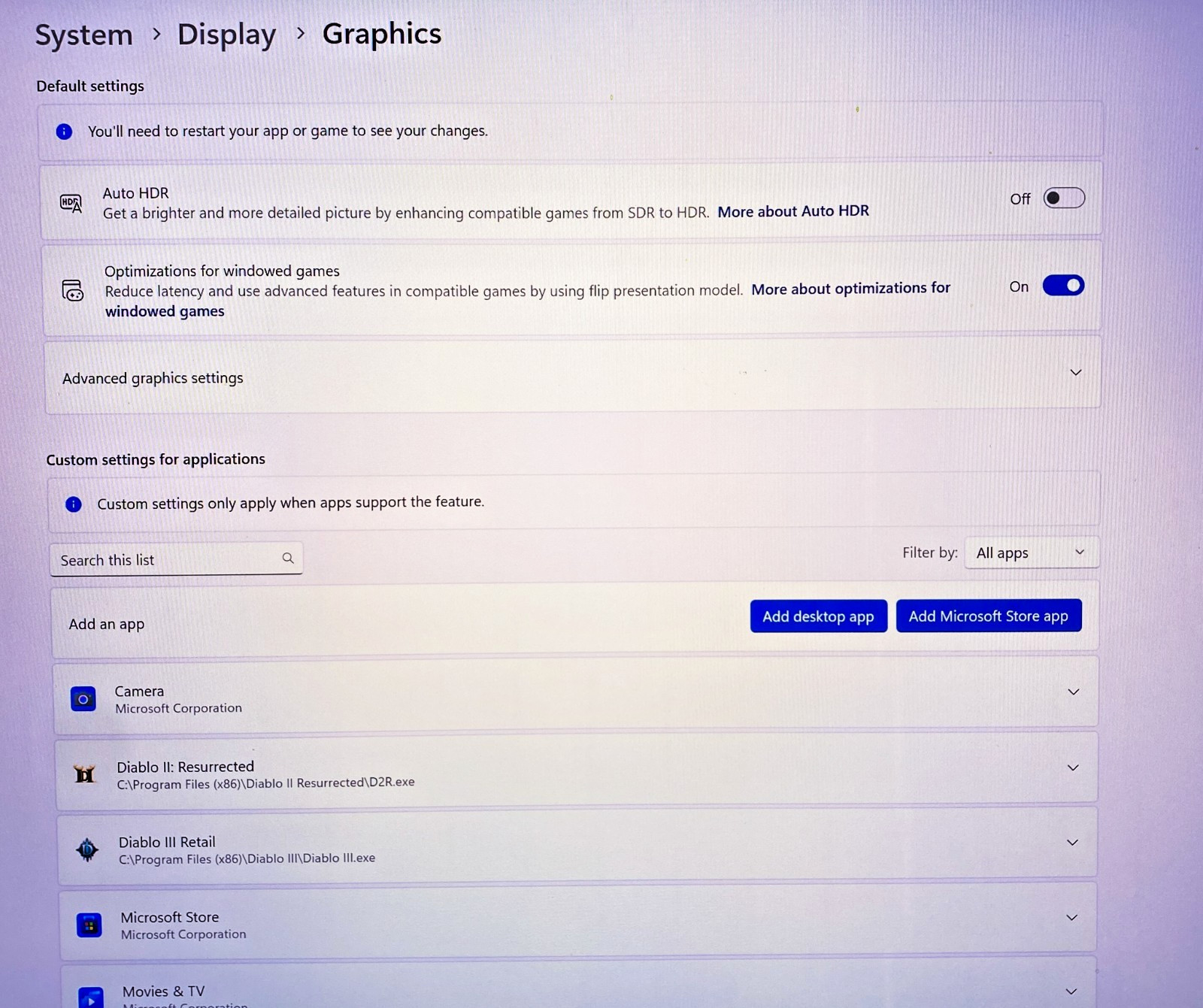This screenshot has width=1203, height=1008.
Task: Click the Search this list field
Action: [x=176, y=559]
